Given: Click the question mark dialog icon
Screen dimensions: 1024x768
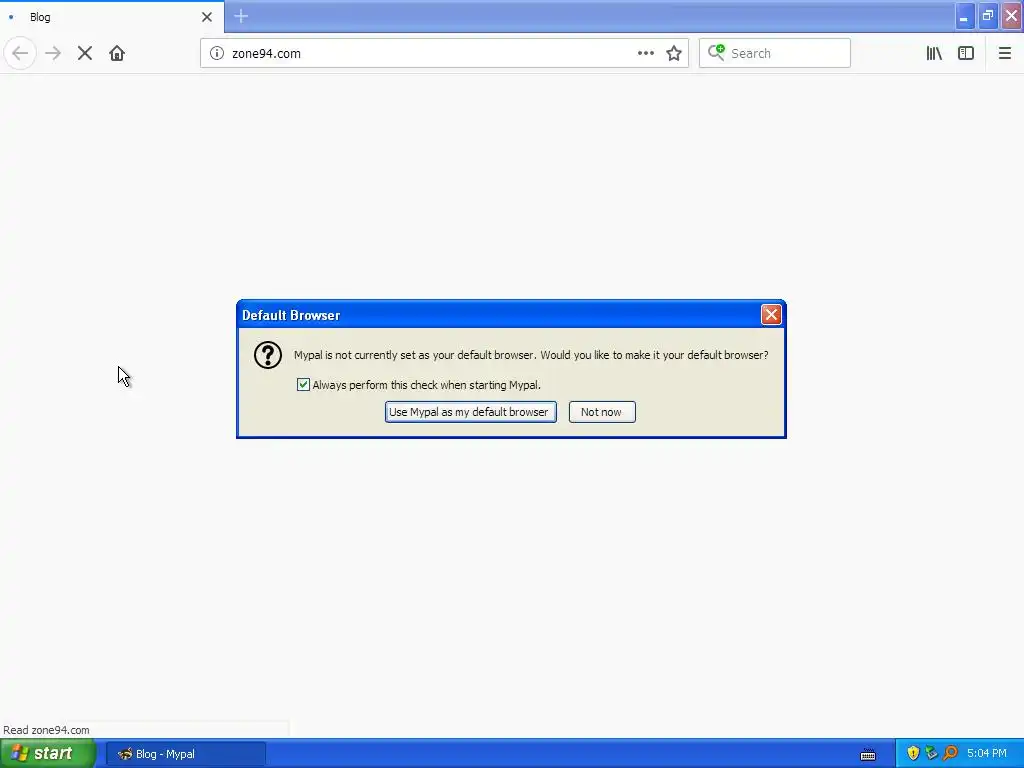Looking at the screenshot, I should click(x=268, y=355).
